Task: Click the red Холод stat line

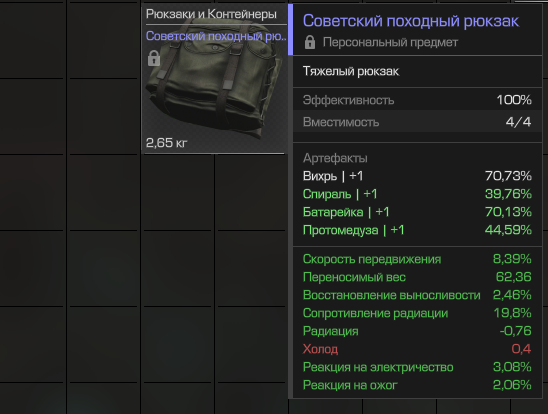Action: click(417, 349)
